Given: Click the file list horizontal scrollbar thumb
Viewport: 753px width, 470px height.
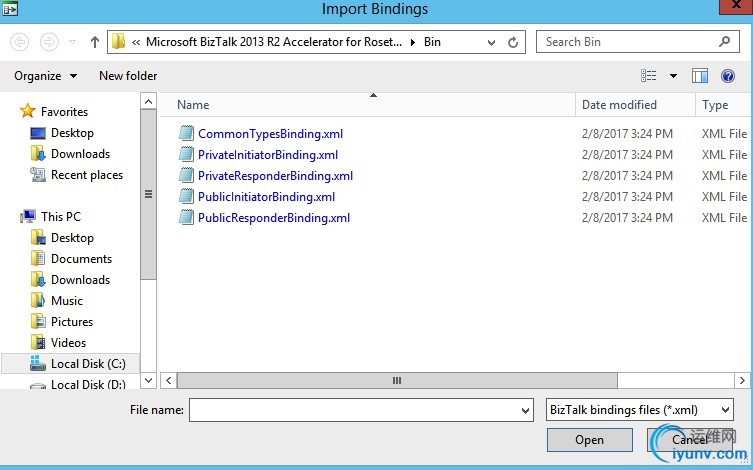Looking at the screenshot, I should (x=397, y=381).
